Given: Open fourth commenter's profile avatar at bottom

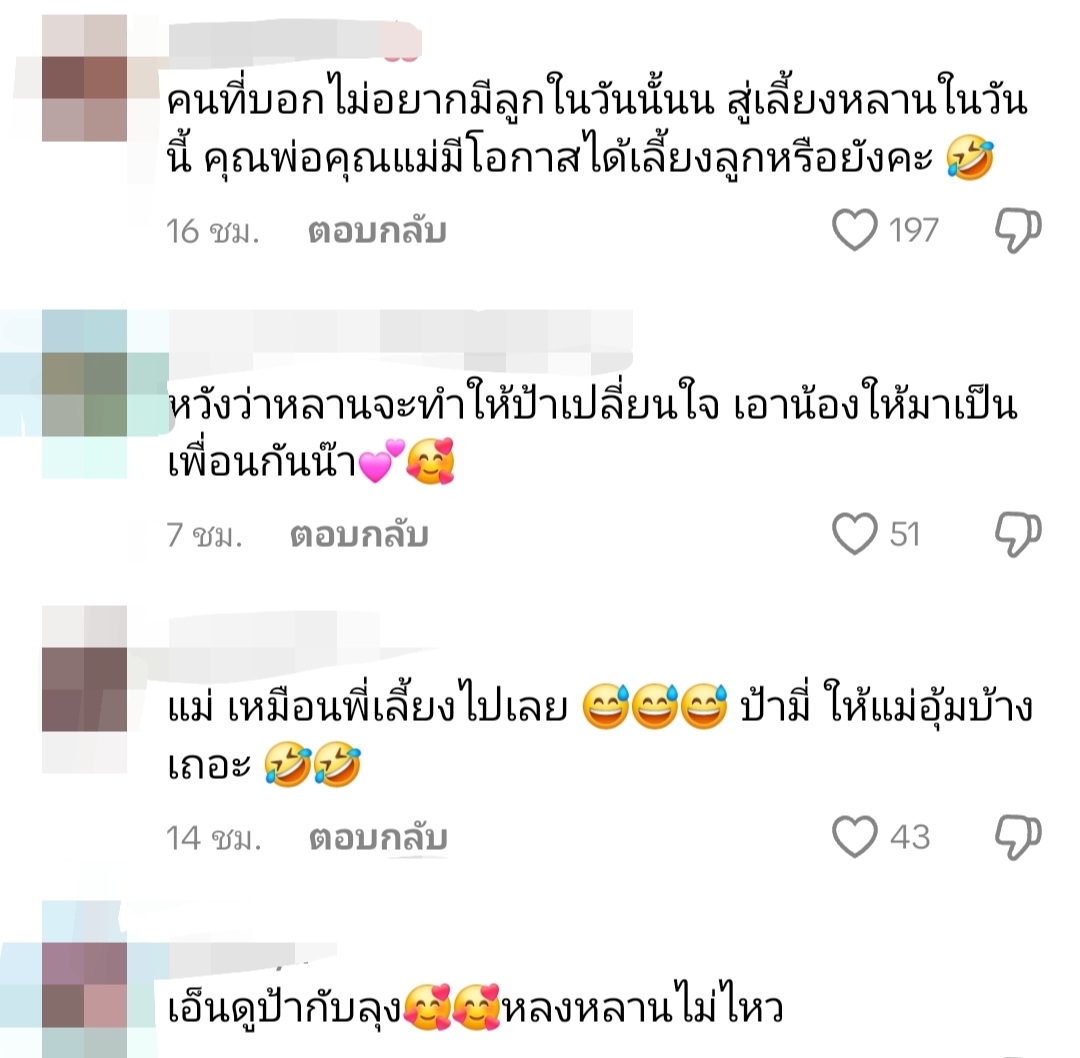Looking at the screenshot, I should tap(84, 984).
